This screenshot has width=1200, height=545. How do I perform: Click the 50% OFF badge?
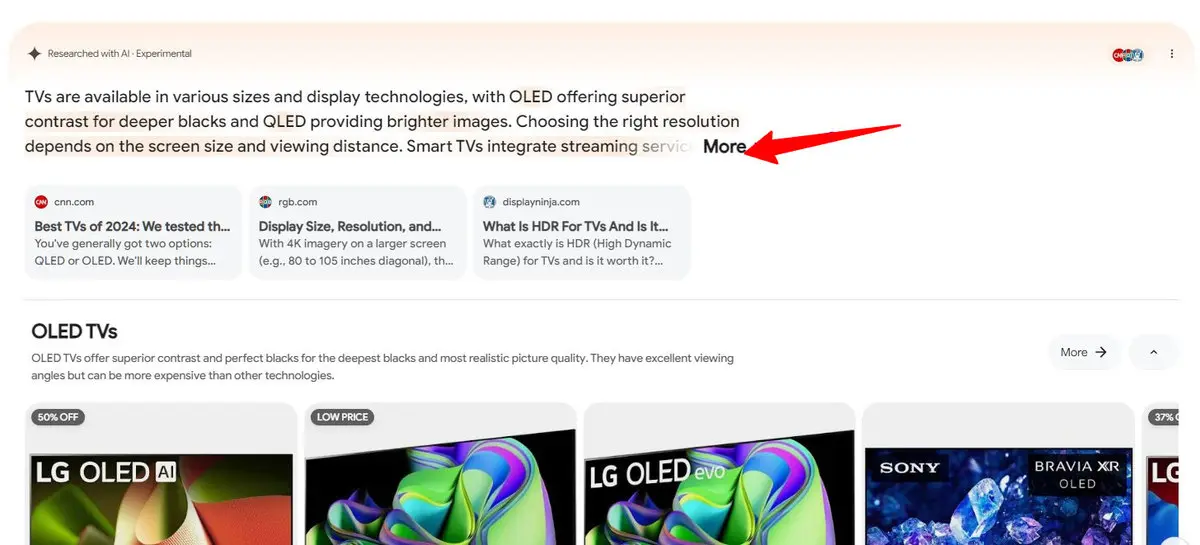57,417
